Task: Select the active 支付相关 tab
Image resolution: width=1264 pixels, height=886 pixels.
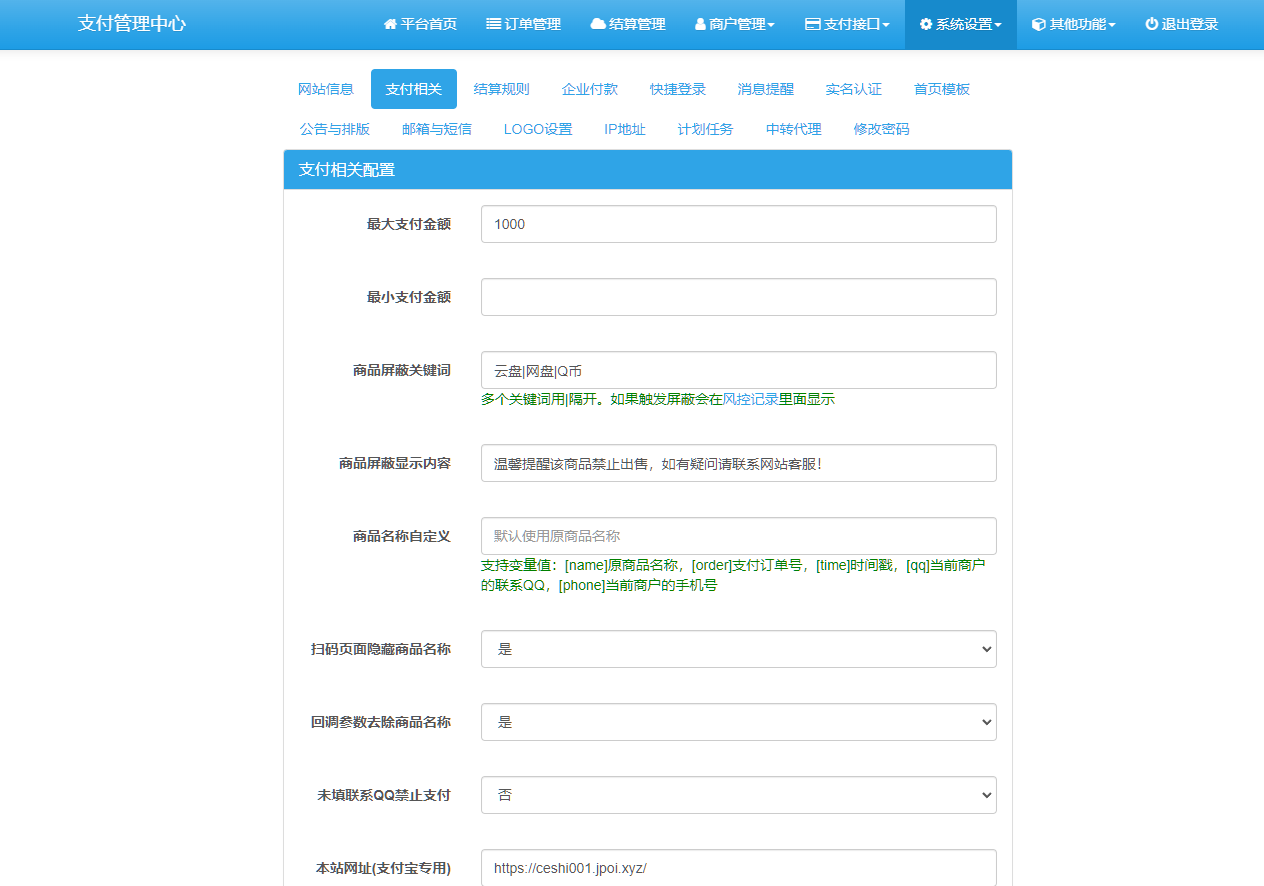Action: 414,89
